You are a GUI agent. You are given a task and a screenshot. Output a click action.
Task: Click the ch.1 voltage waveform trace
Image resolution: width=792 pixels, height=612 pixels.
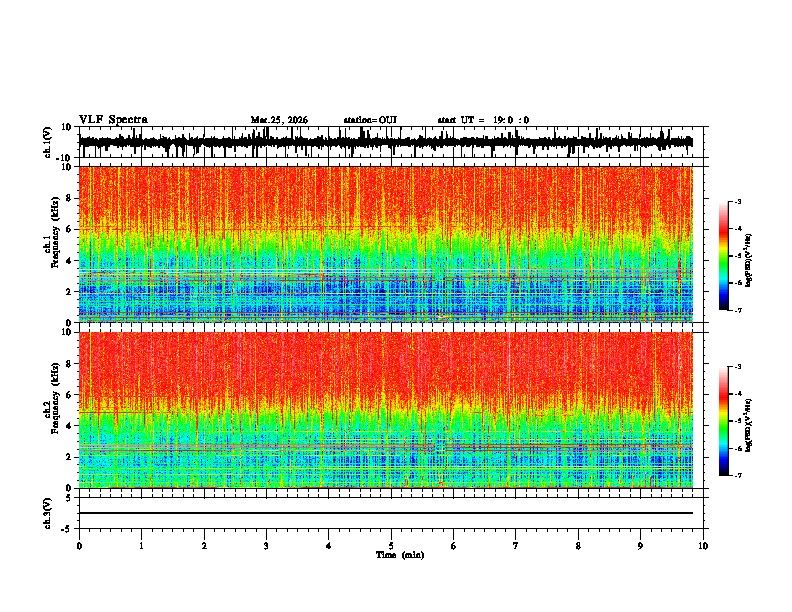385,142
